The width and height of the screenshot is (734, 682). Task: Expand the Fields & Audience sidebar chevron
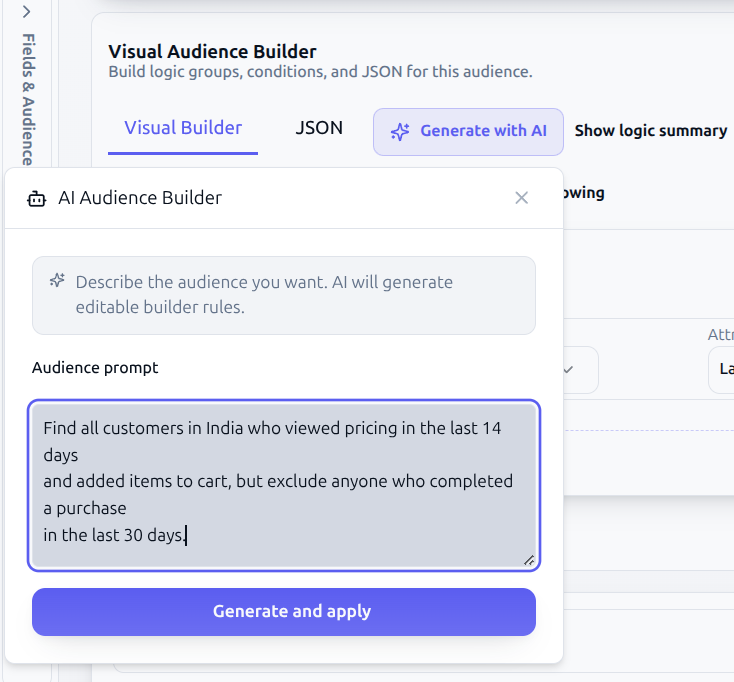(x=26, y=12)
